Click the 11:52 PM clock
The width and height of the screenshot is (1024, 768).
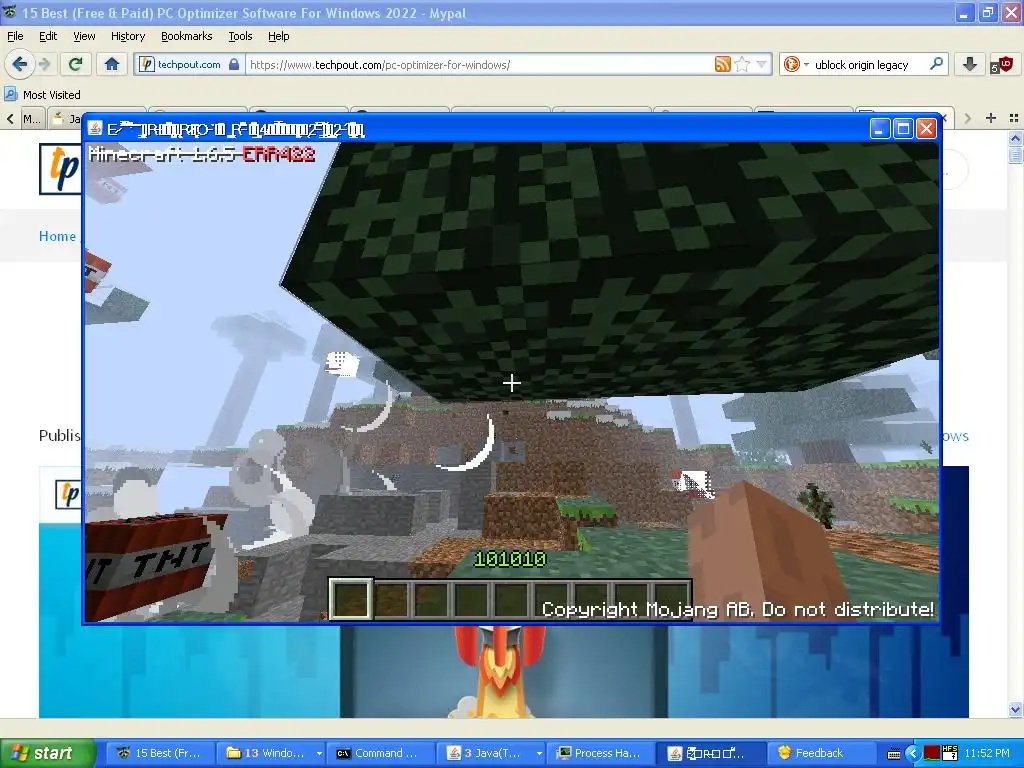(987, 754)
